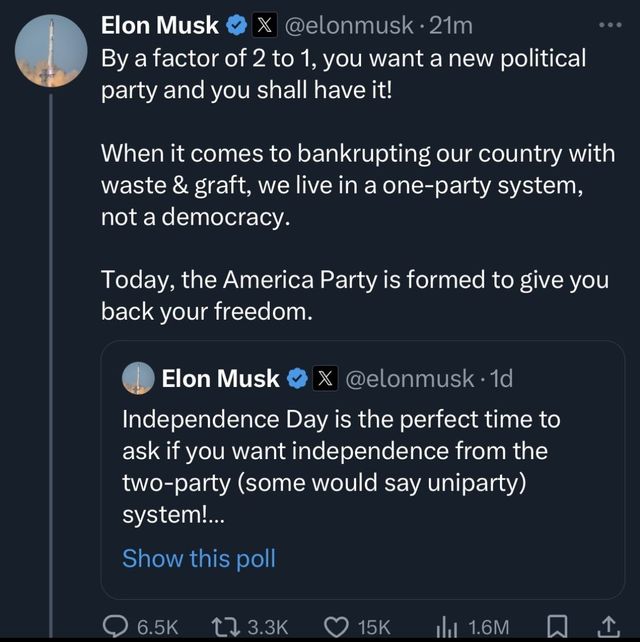Like the tweet with heart icon
The width and height of the screenshot is (640, 642).
(335, 625)
